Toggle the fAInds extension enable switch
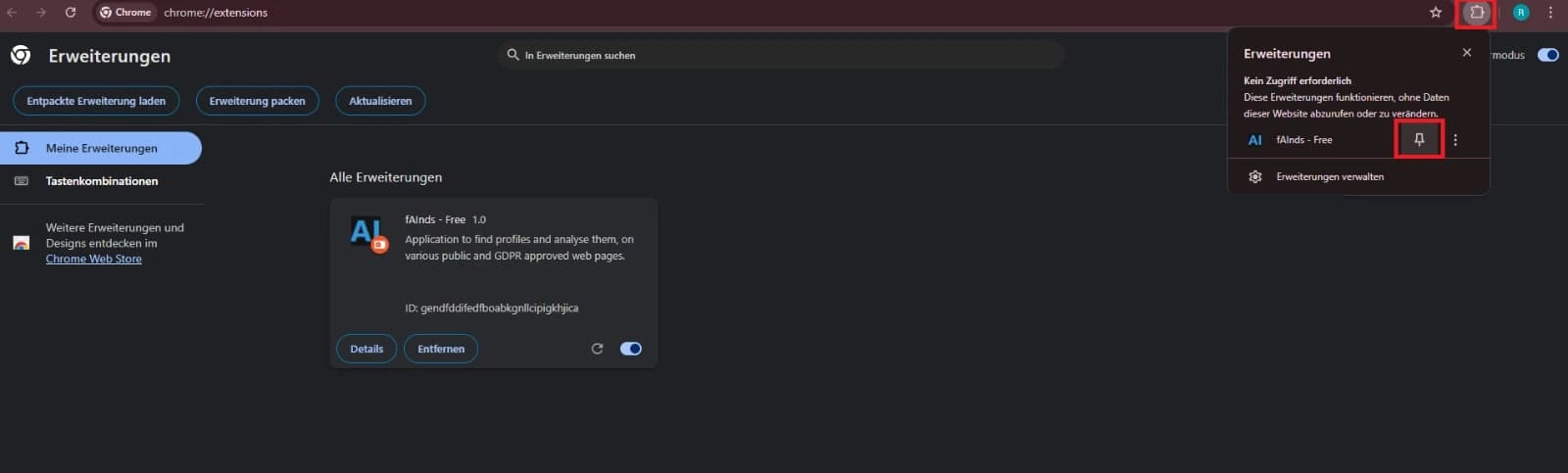Screen dimensions: 1568x473 (x=631, y=349)
